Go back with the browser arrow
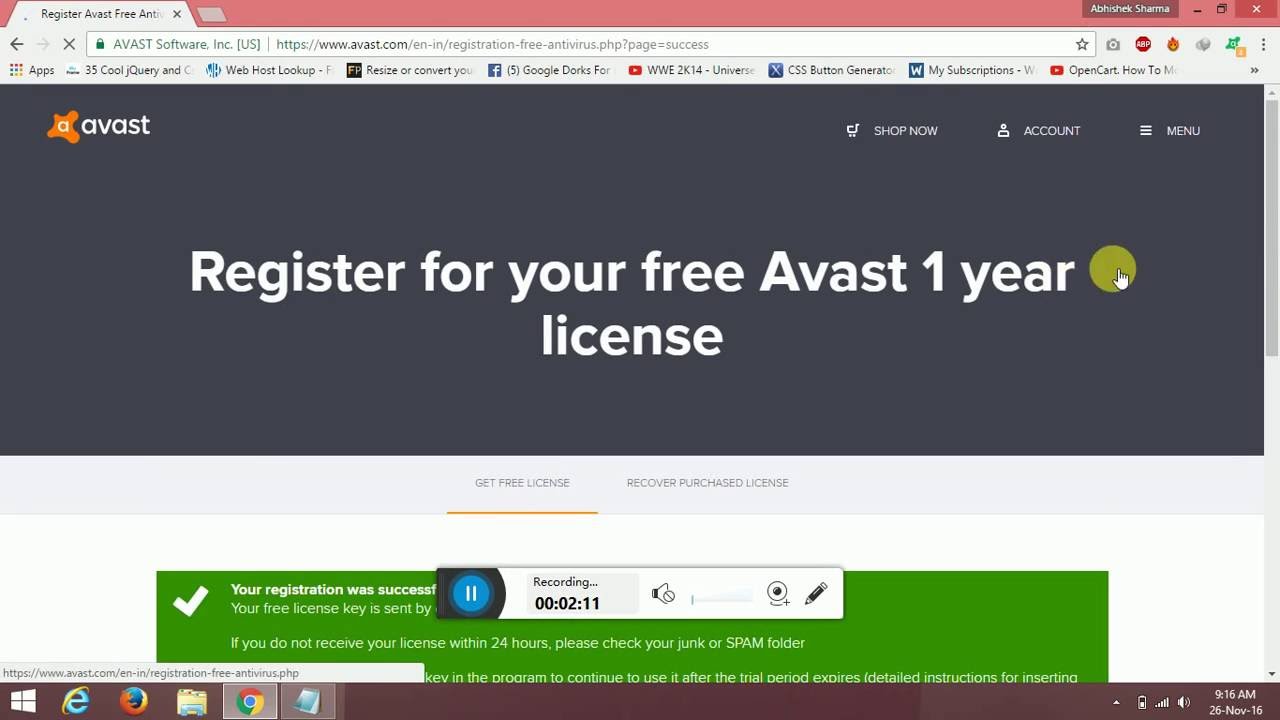Screen dimensions: 1280x720 pos(16,44)
